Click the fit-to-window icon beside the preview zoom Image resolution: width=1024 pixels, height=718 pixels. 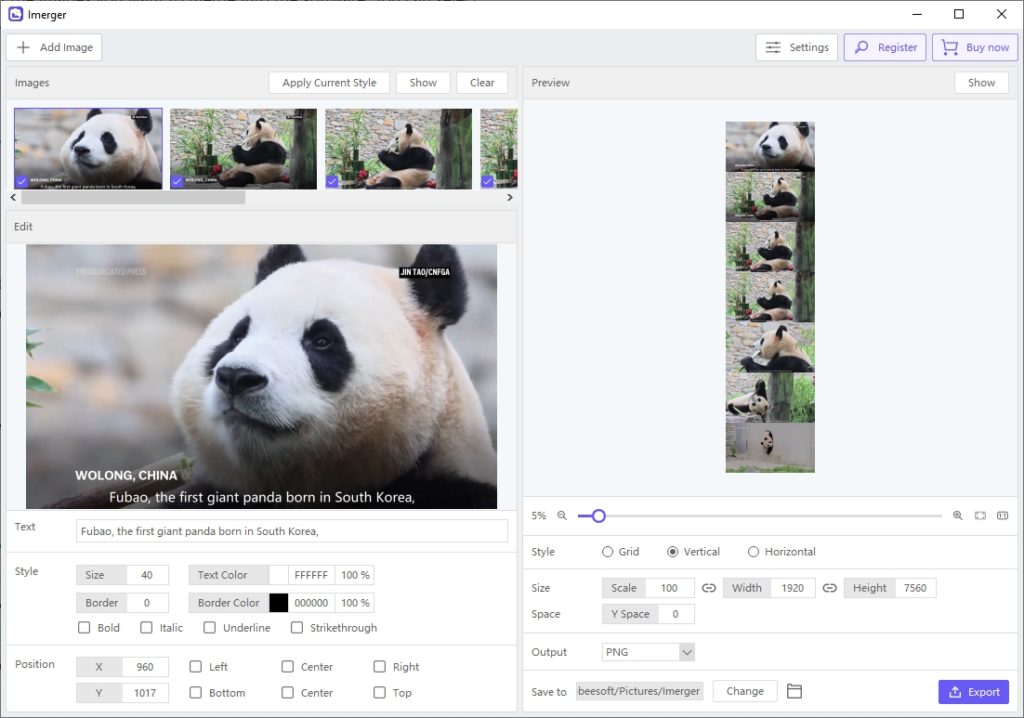point(981,516)
